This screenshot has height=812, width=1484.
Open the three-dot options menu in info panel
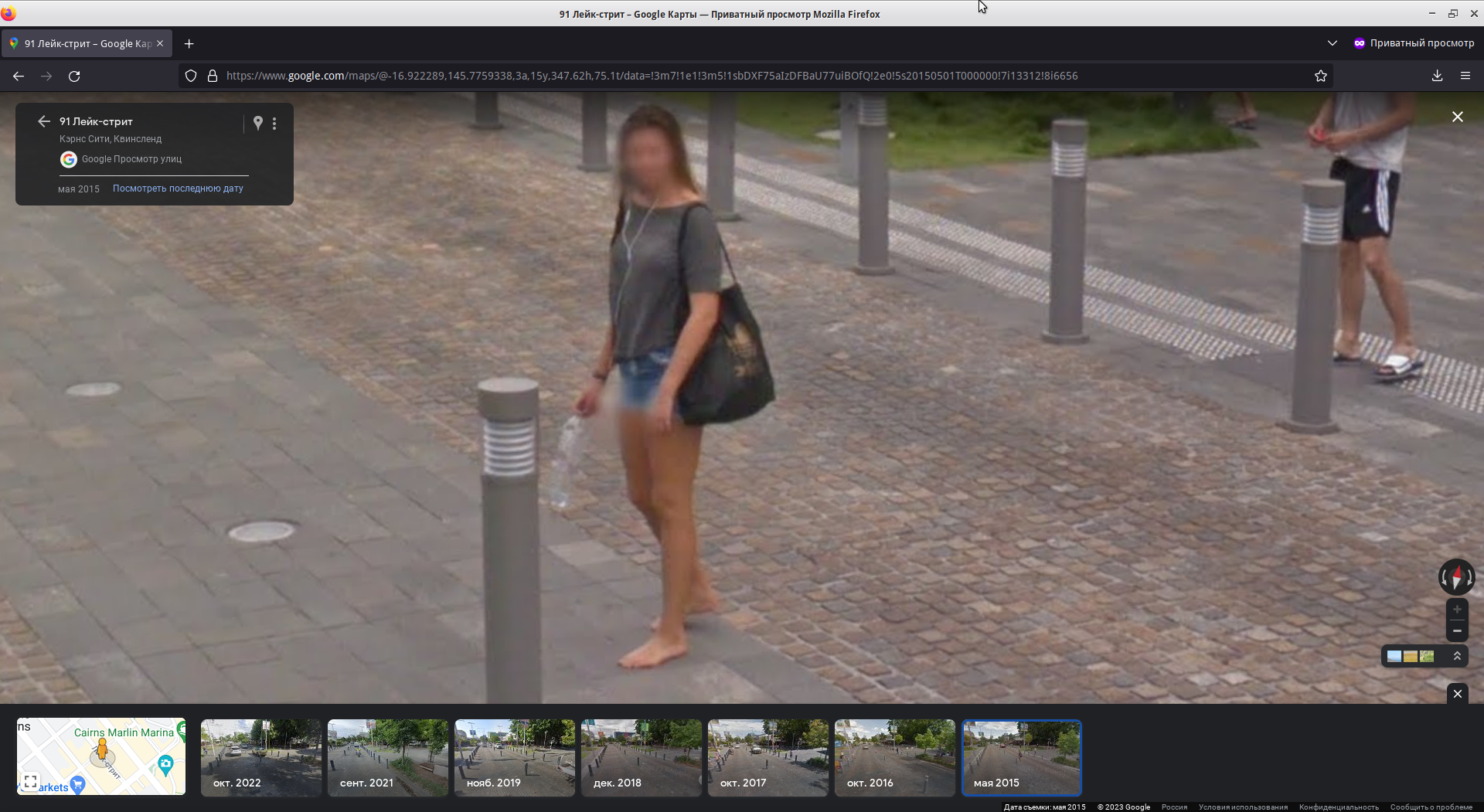pos(274,123)
